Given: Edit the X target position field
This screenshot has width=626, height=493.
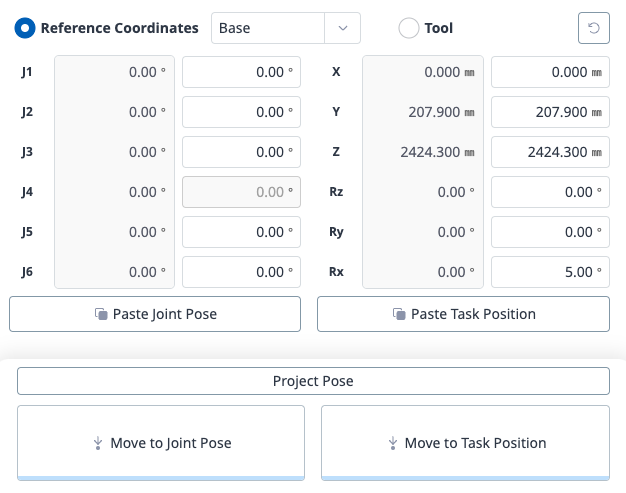Looking at the screenshot, I should (550, 72).
